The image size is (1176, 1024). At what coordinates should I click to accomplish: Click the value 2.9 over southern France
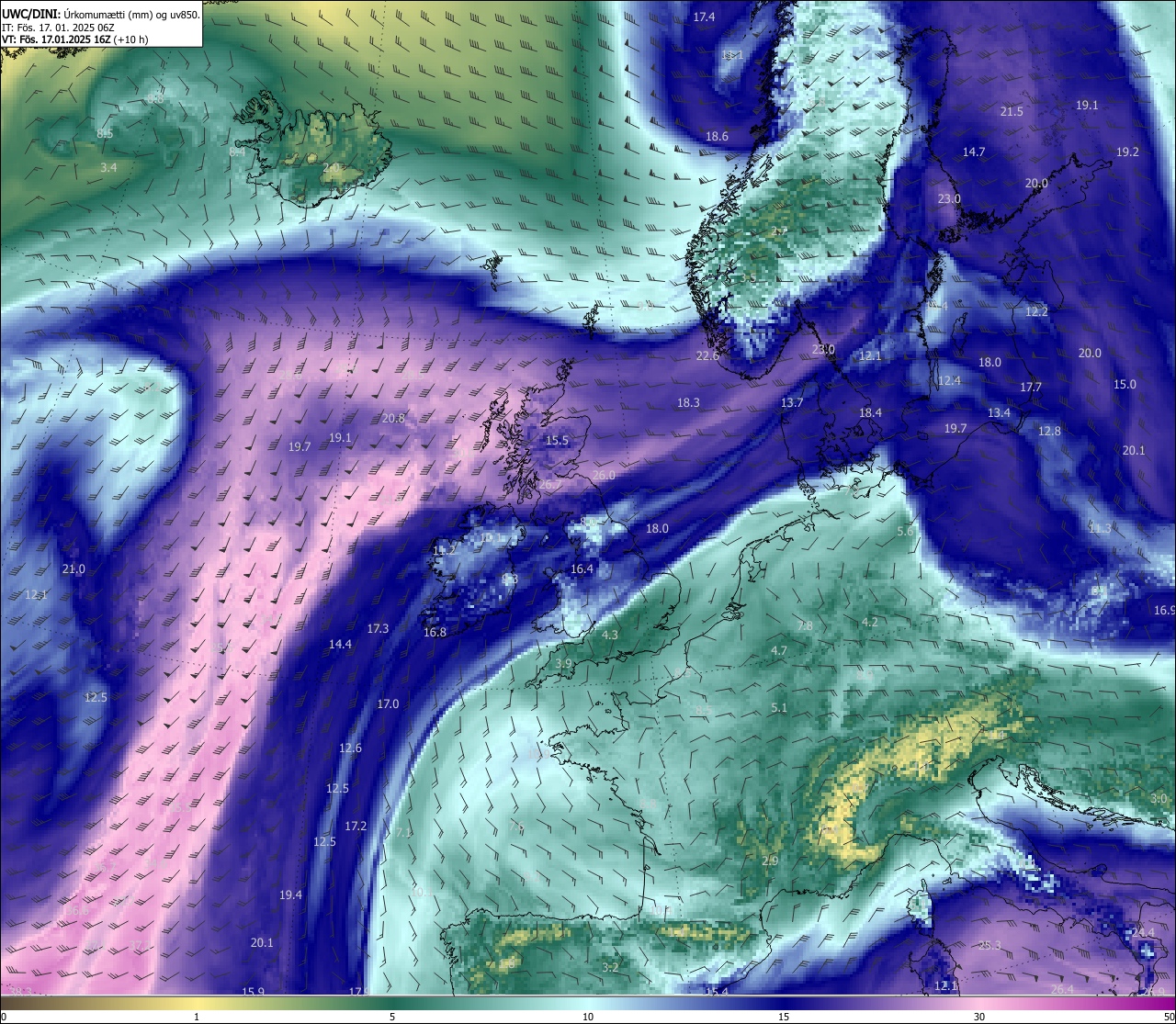(x=770, y=861)
